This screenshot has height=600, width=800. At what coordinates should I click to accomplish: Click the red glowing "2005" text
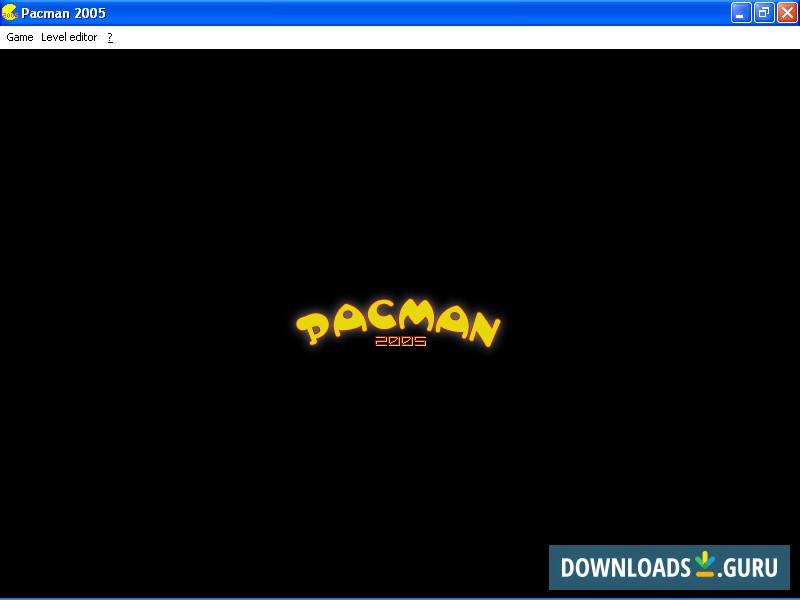pyautogui.click(x=401, y=343)
